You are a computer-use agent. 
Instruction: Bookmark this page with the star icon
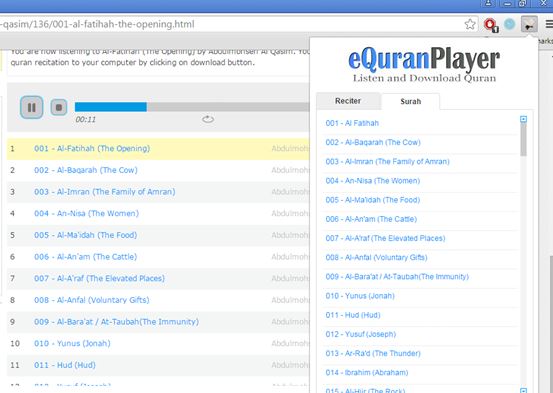(470, 24)
